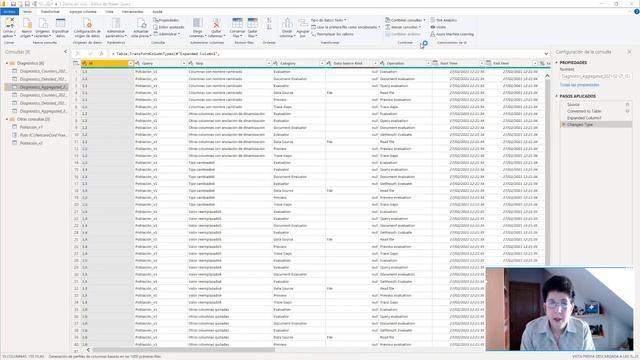Viewport: 640px width, 360px height.
Task: Click the Text Analytics icon
Action: [x=433, y=20]
